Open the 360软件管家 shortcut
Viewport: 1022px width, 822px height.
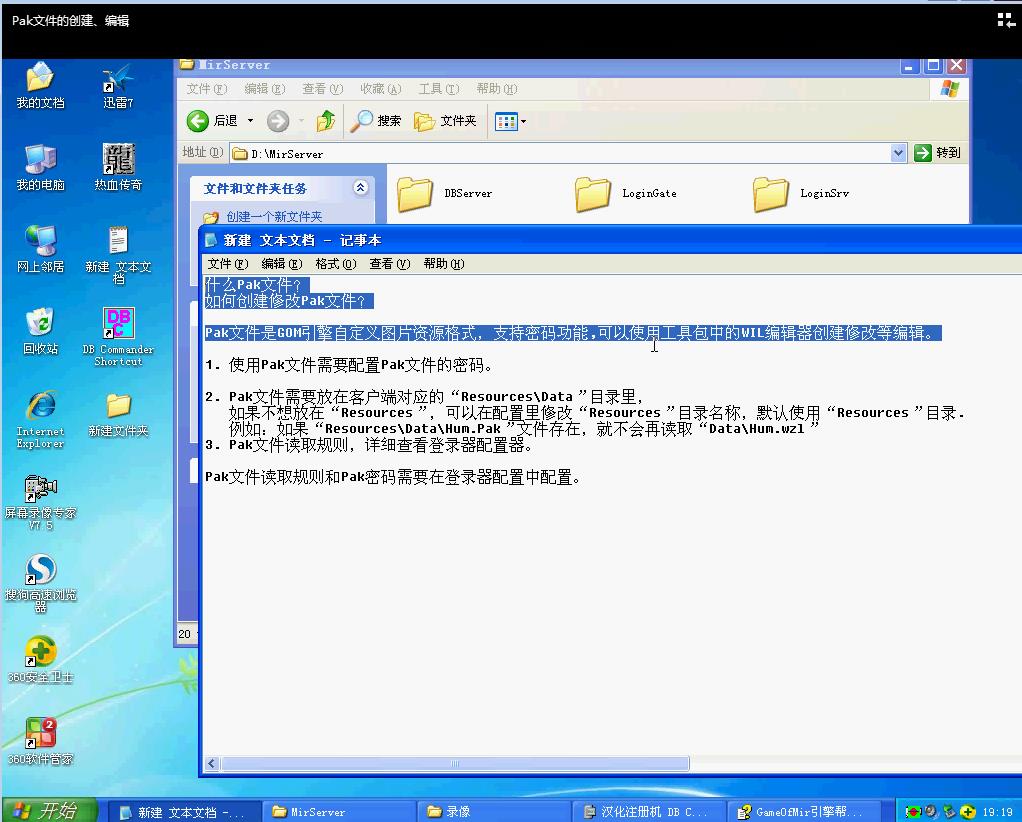pos(40,742)
